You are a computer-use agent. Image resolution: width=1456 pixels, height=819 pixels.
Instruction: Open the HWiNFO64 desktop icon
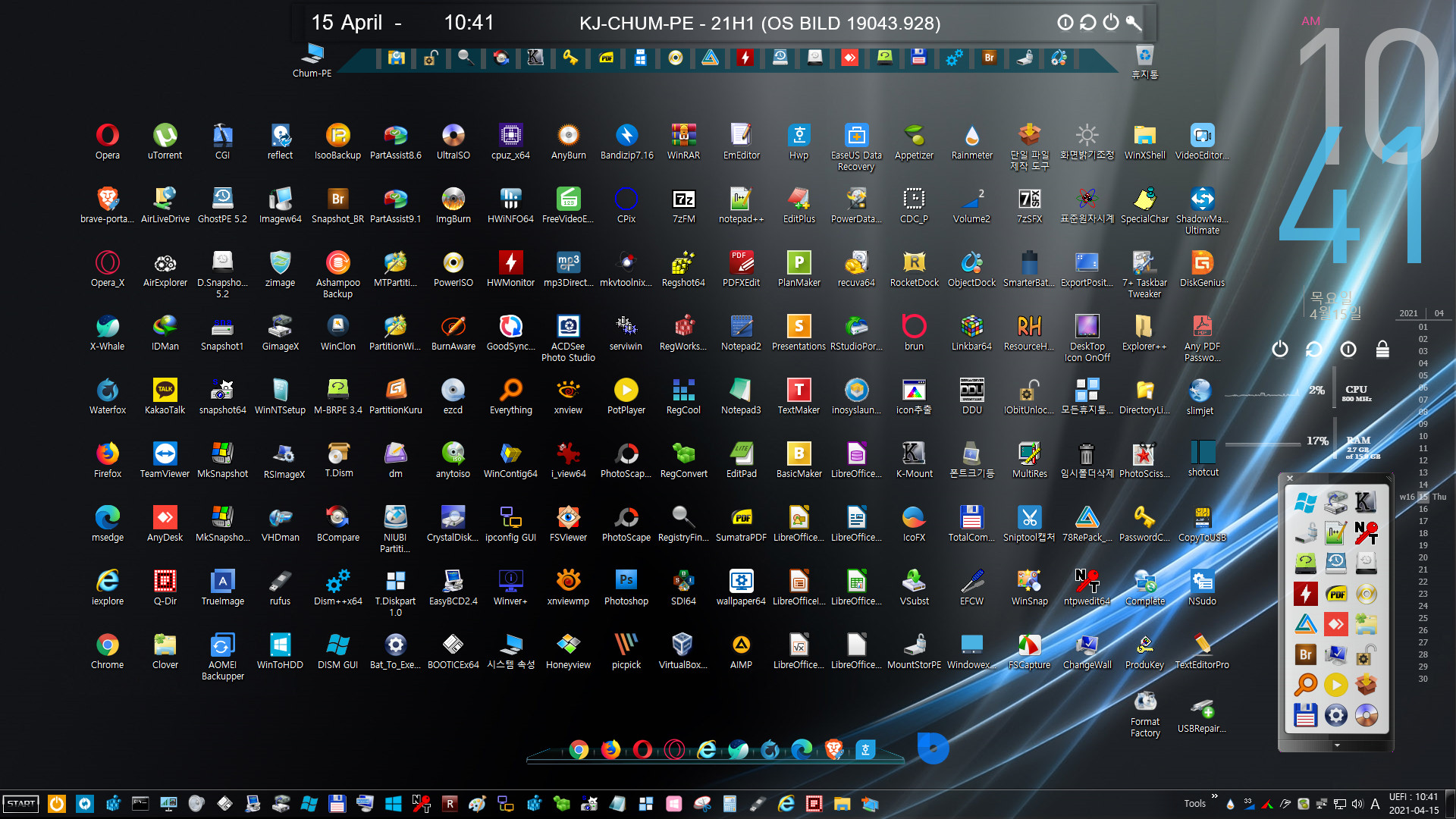510,206
